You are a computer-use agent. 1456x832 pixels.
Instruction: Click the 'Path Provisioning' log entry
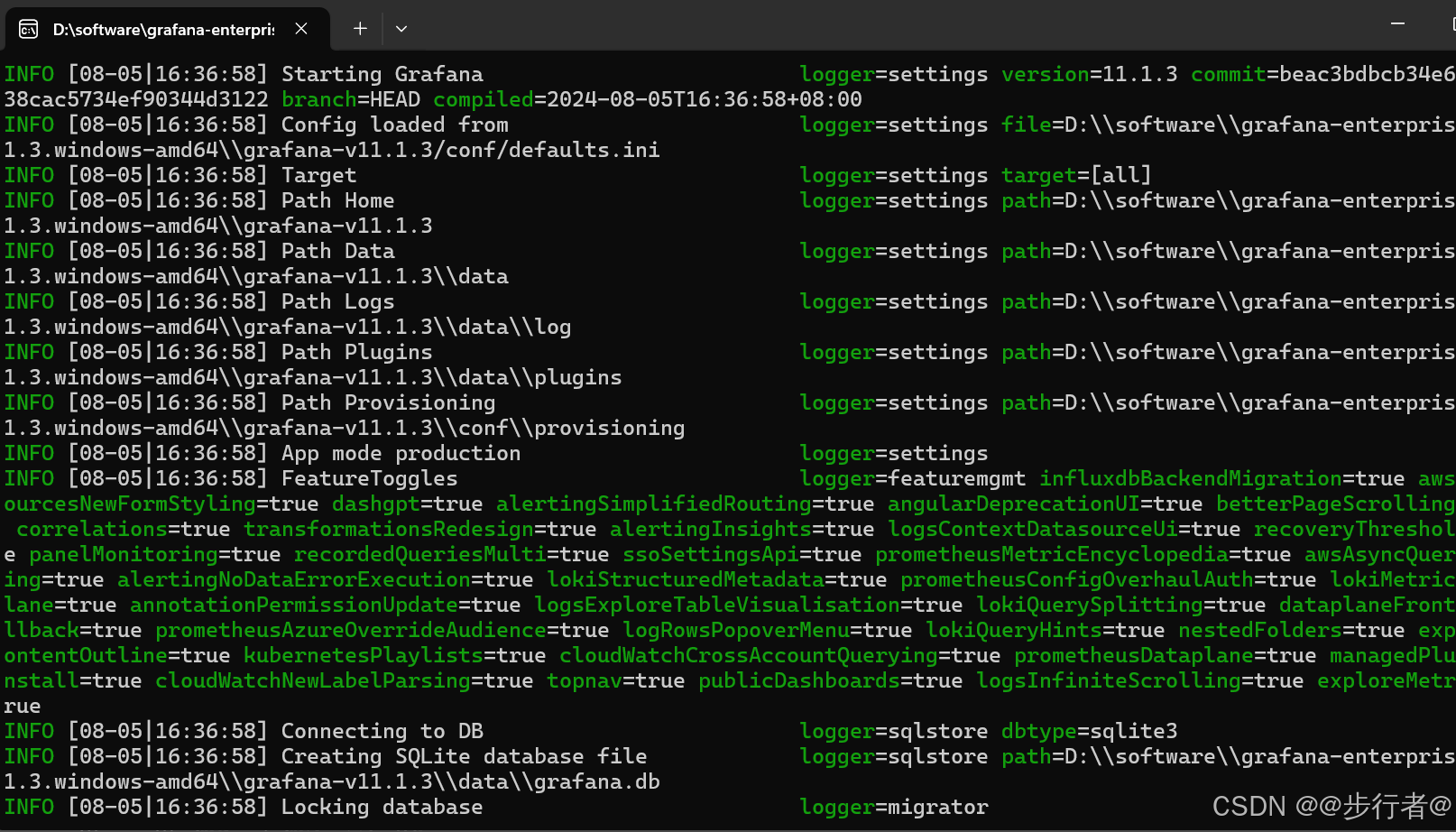pyautogui.click(x=389, y=402)
